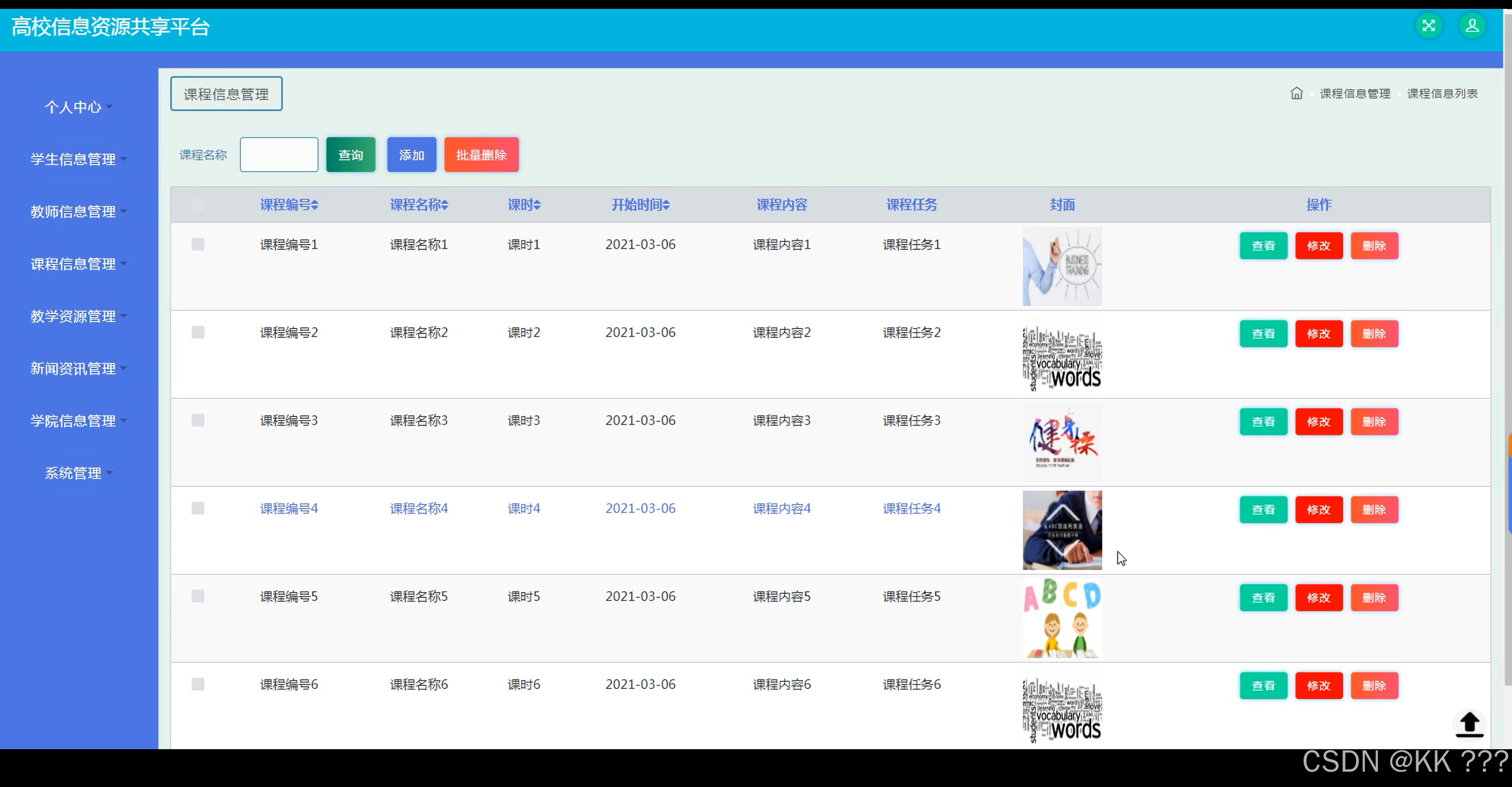Click the fullscreen toggle icon in header
Viewport: 1512px width, 787px height.
pos(1429,26)
